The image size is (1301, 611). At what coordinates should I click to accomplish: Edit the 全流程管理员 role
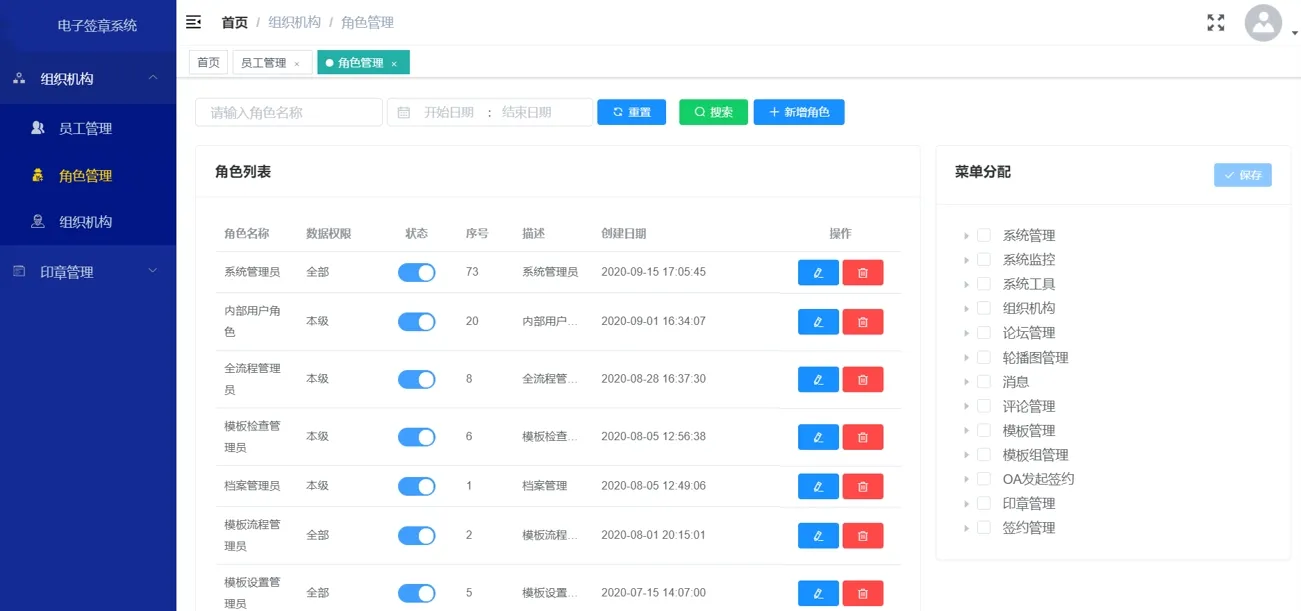click(818, 380)
